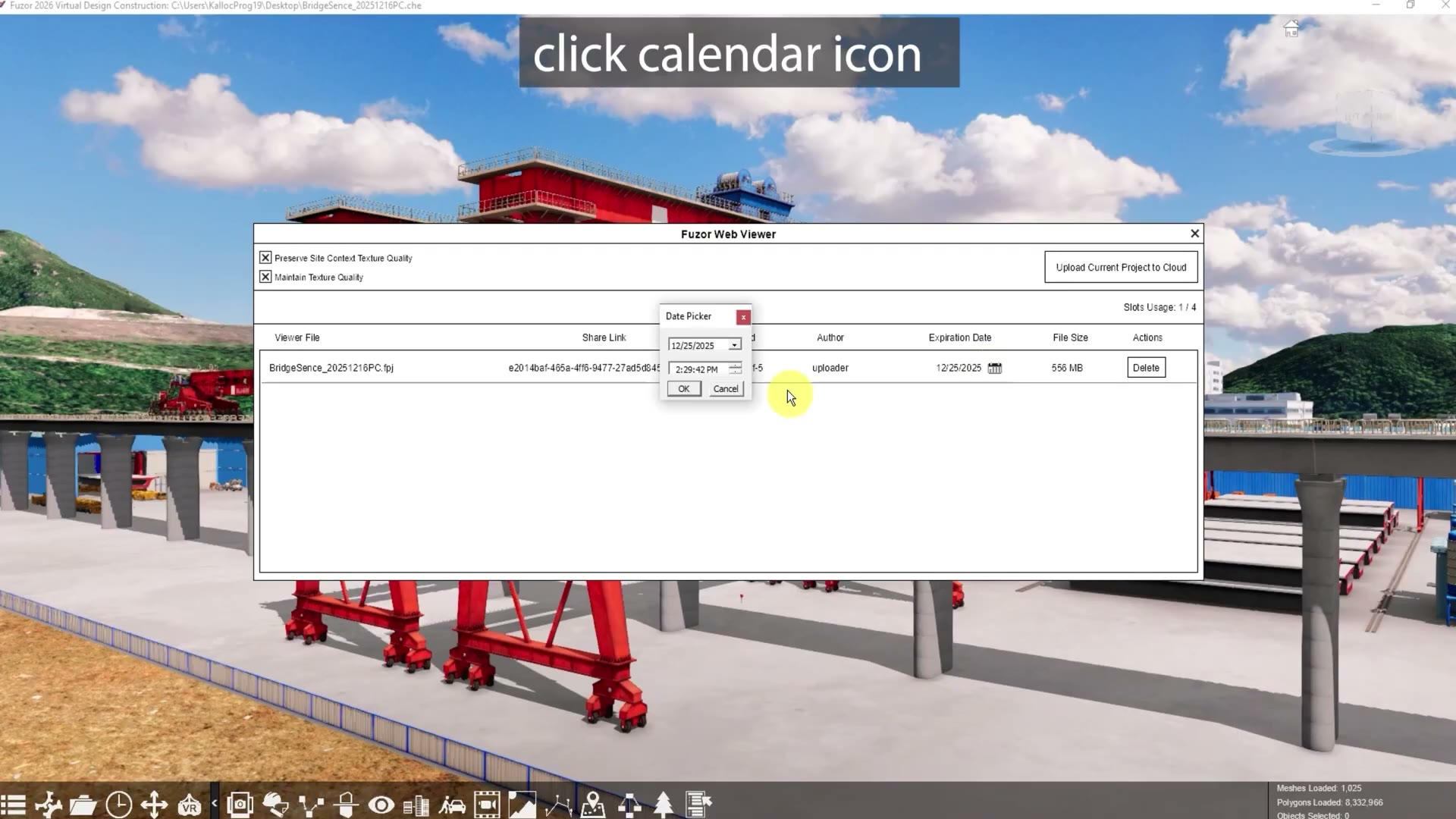
Task: Click the Expiration Date column header
Action: point(960,337)
